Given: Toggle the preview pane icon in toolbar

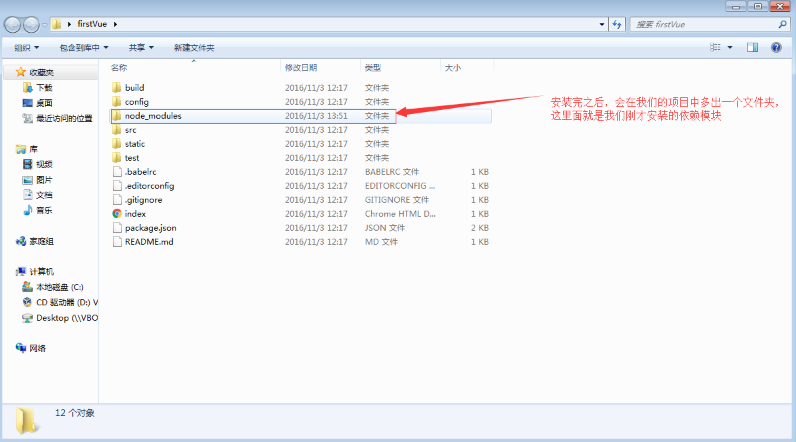Looking at the screenshot, I should pyautogui.click(x=751, y=47).
